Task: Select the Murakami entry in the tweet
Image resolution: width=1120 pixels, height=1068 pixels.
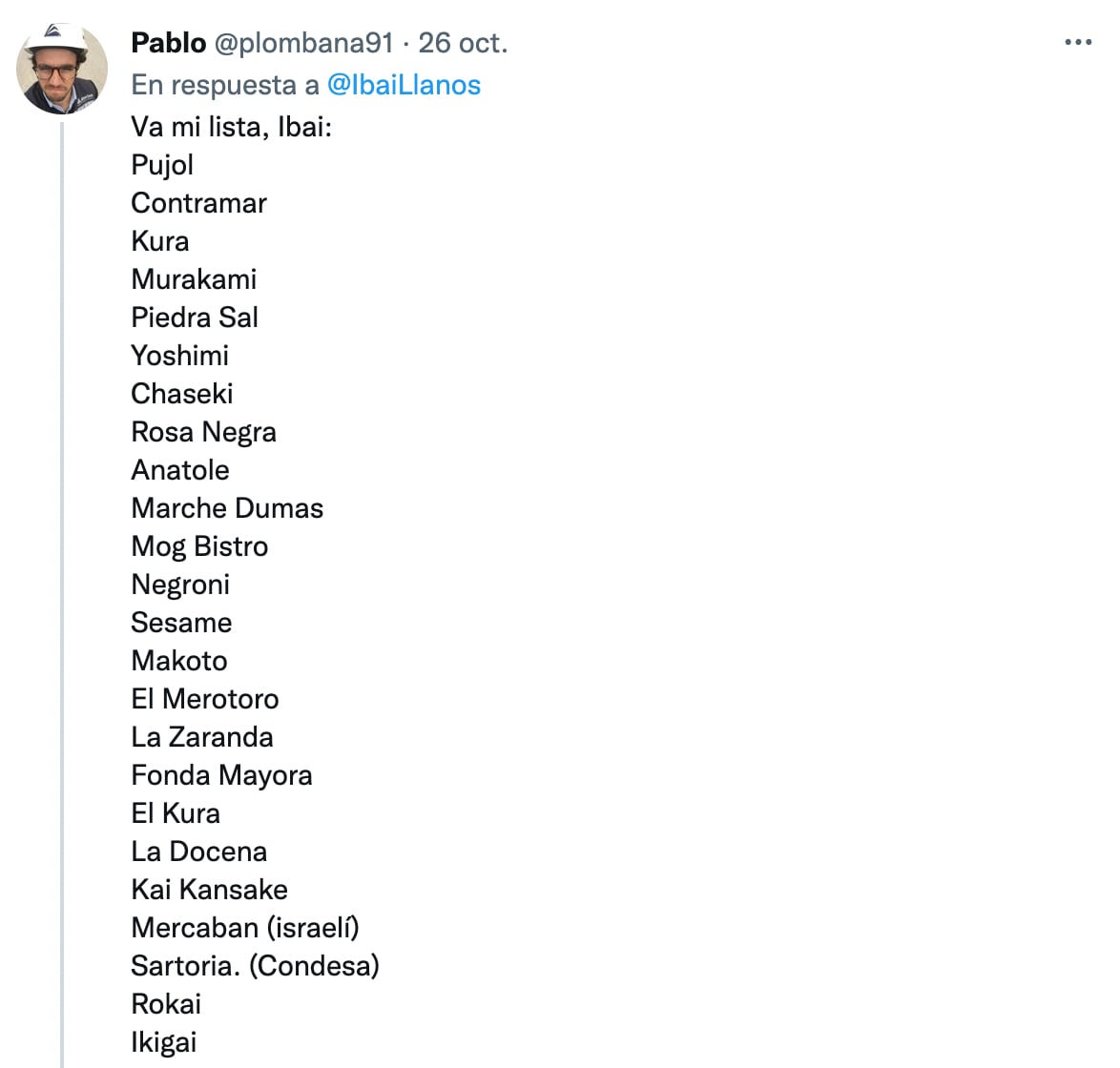Action: click(194, 279)
